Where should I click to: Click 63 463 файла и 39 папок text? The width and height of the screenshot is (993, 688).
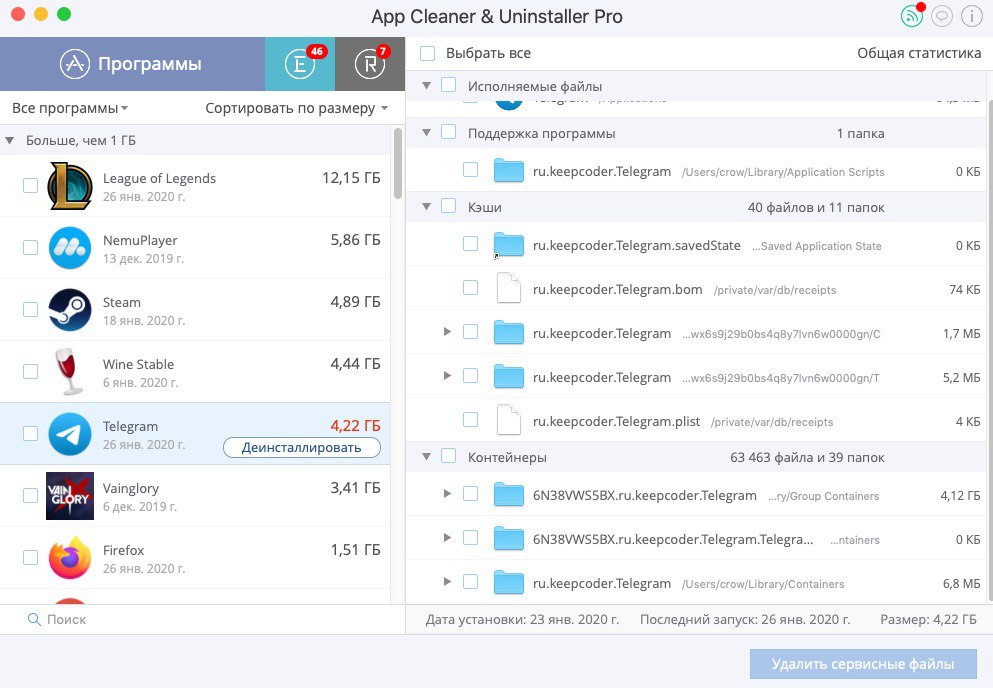[x=807, y=457]
